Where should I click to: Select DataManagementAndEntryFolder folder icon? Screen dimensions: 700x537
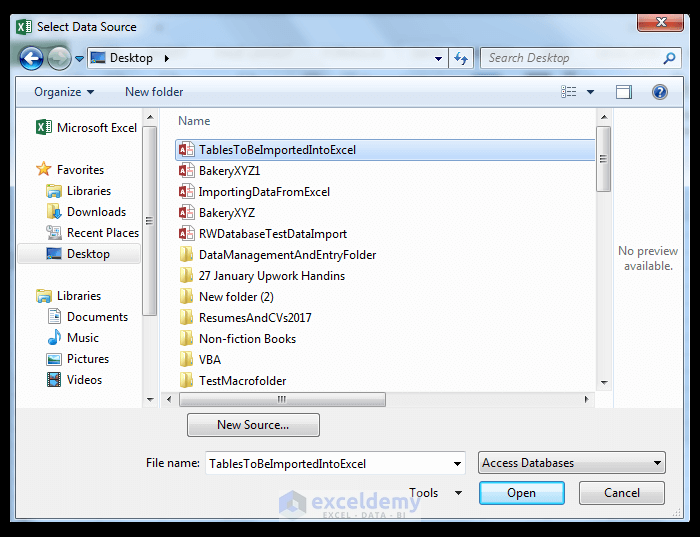pos(186,254)
